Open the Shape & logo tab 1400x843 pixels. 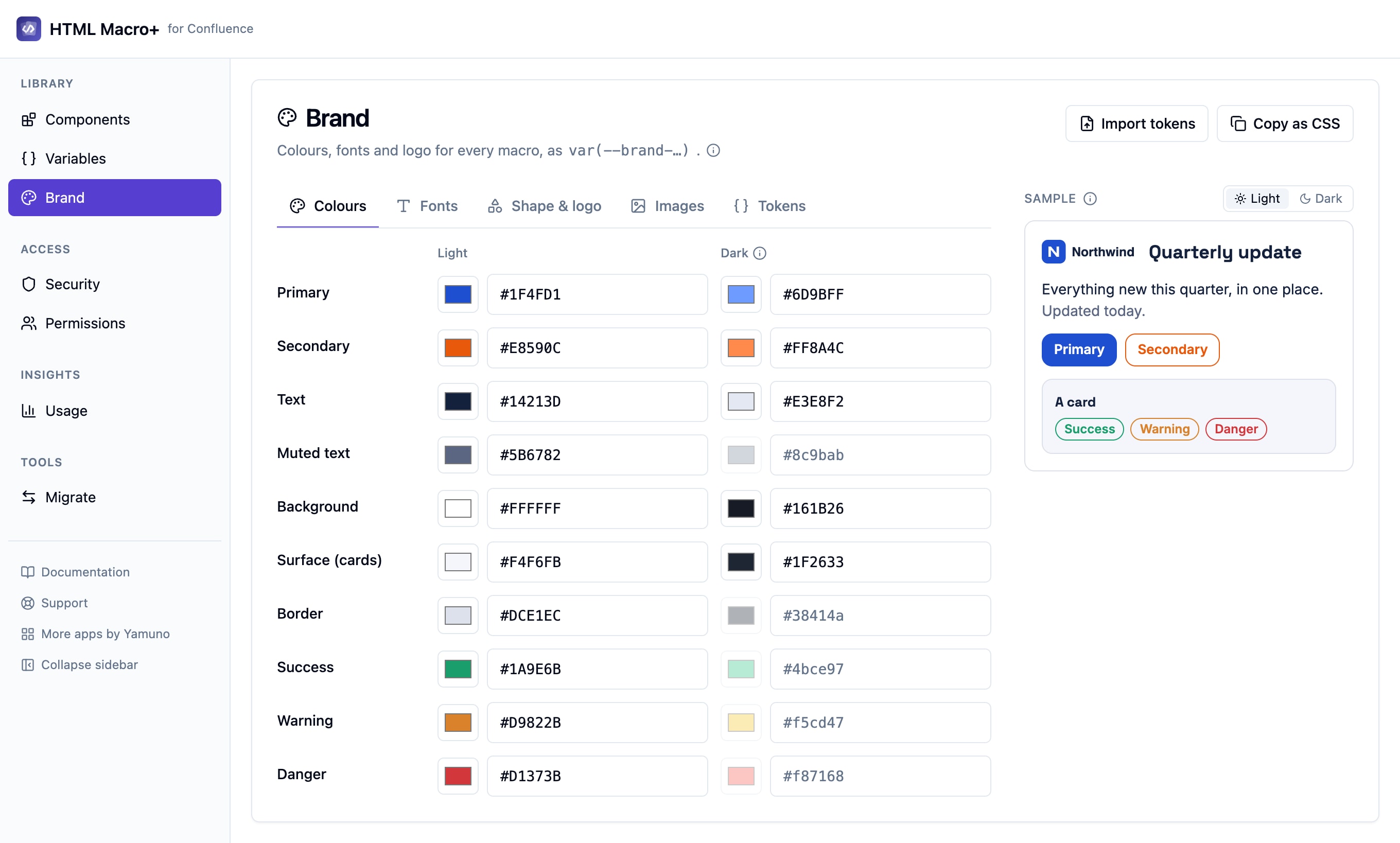click(x=545, y=206)
